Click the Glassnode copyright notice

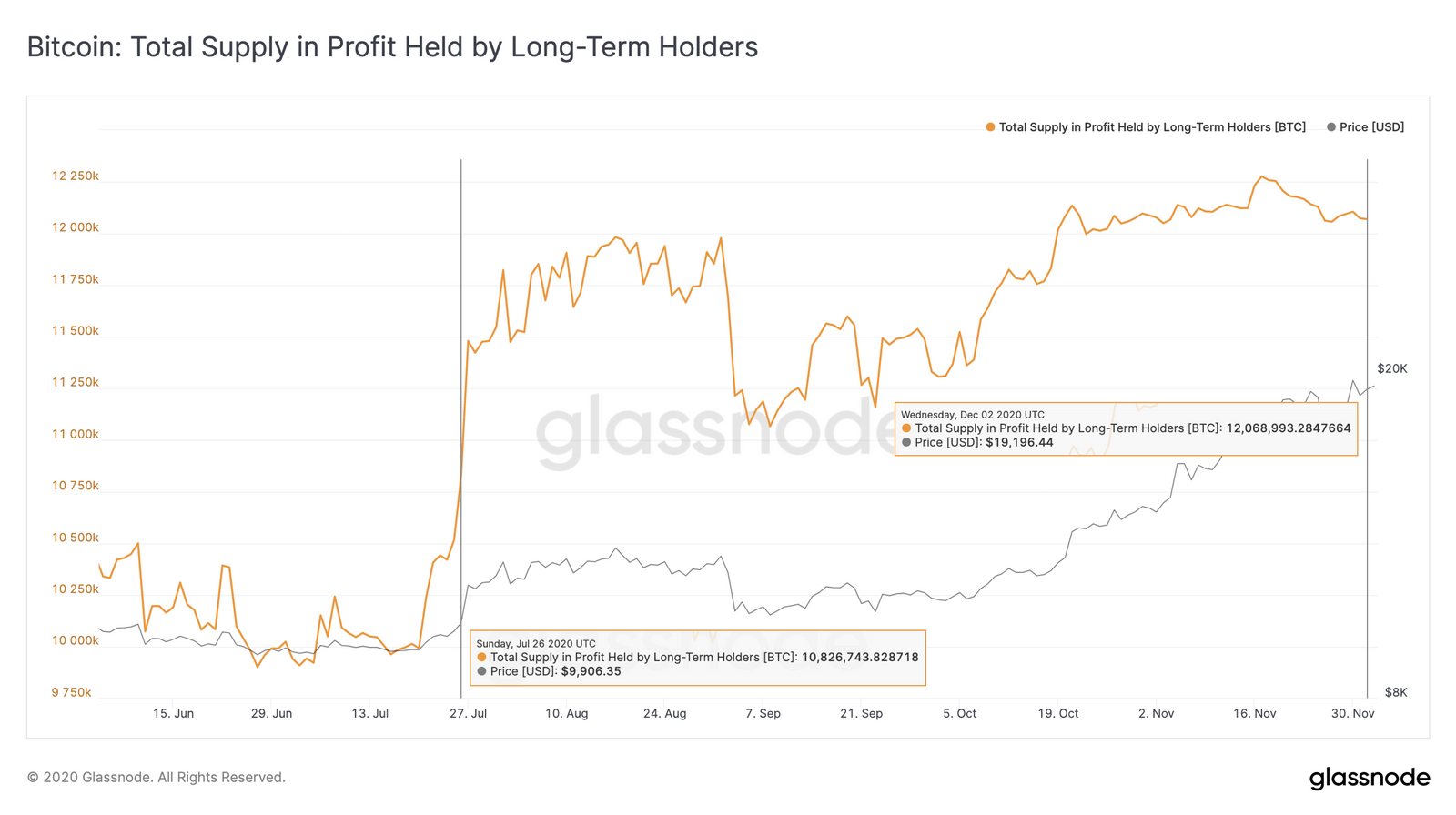157,778
